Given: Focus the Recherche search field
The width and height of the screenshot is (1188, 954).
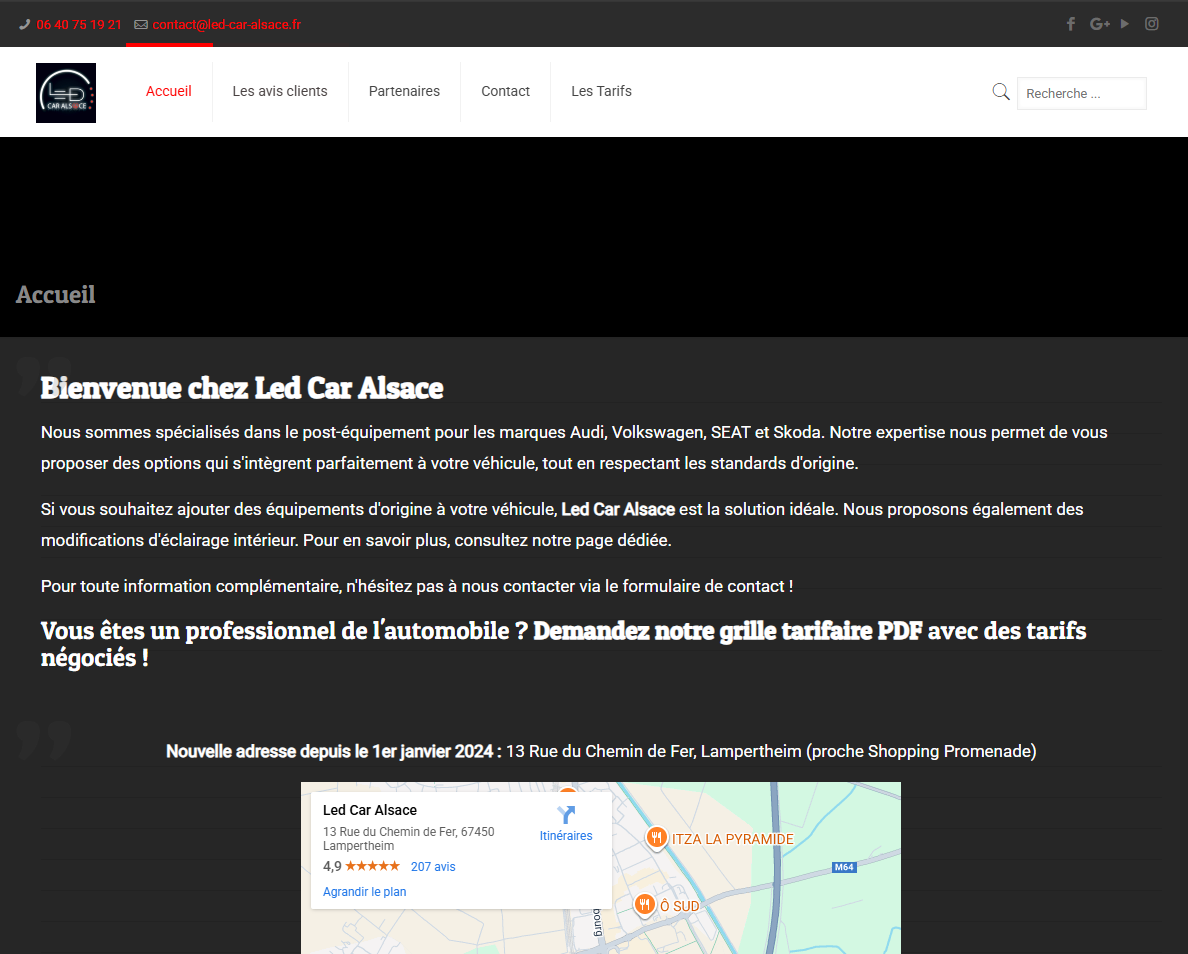Looking at the screenshot, I should (x=1081, y=93).
